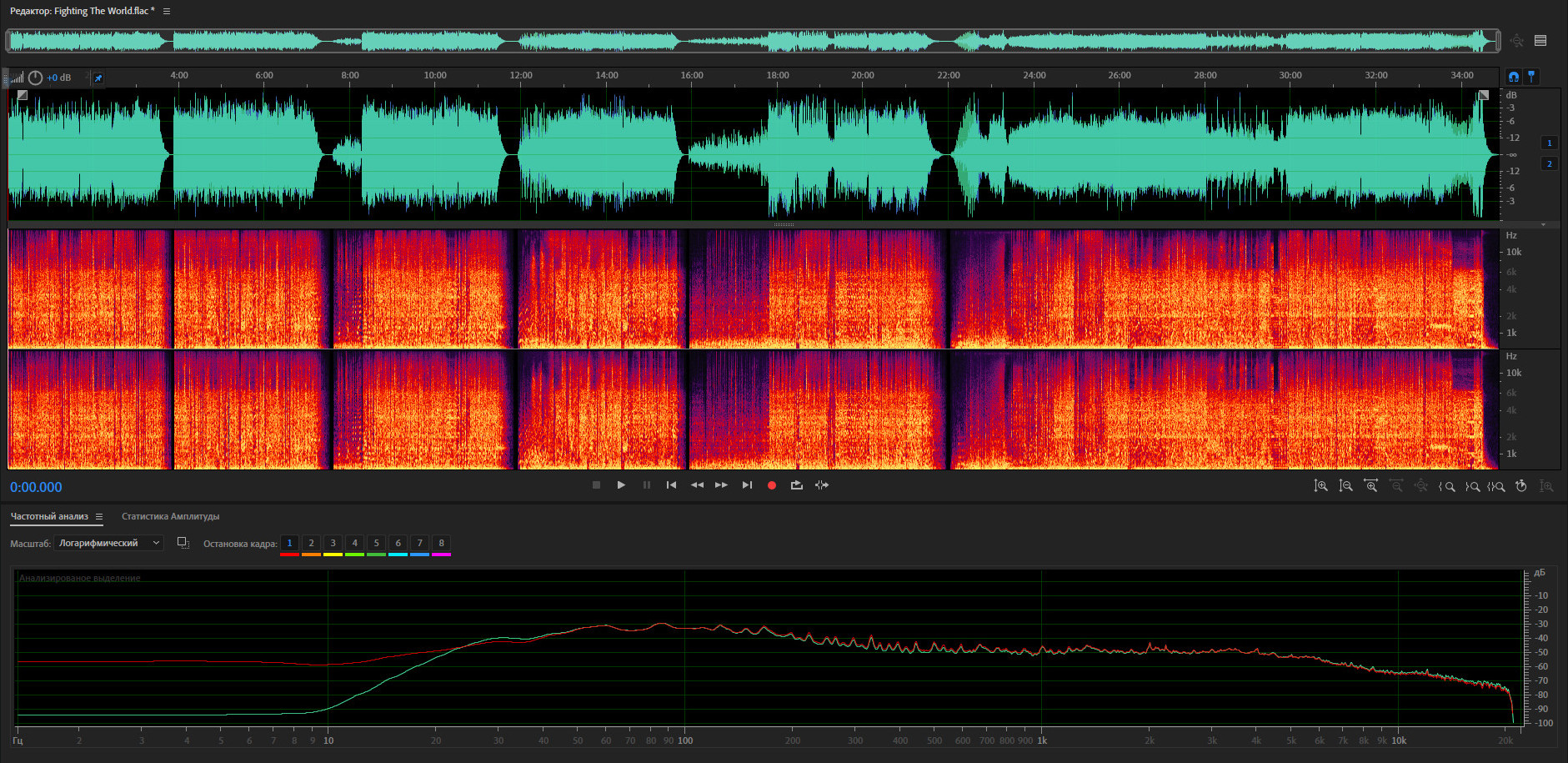Viewport: 1568px width, 763px height.
Task: Stop playback with the Stop button
Action: pos(596,485)
